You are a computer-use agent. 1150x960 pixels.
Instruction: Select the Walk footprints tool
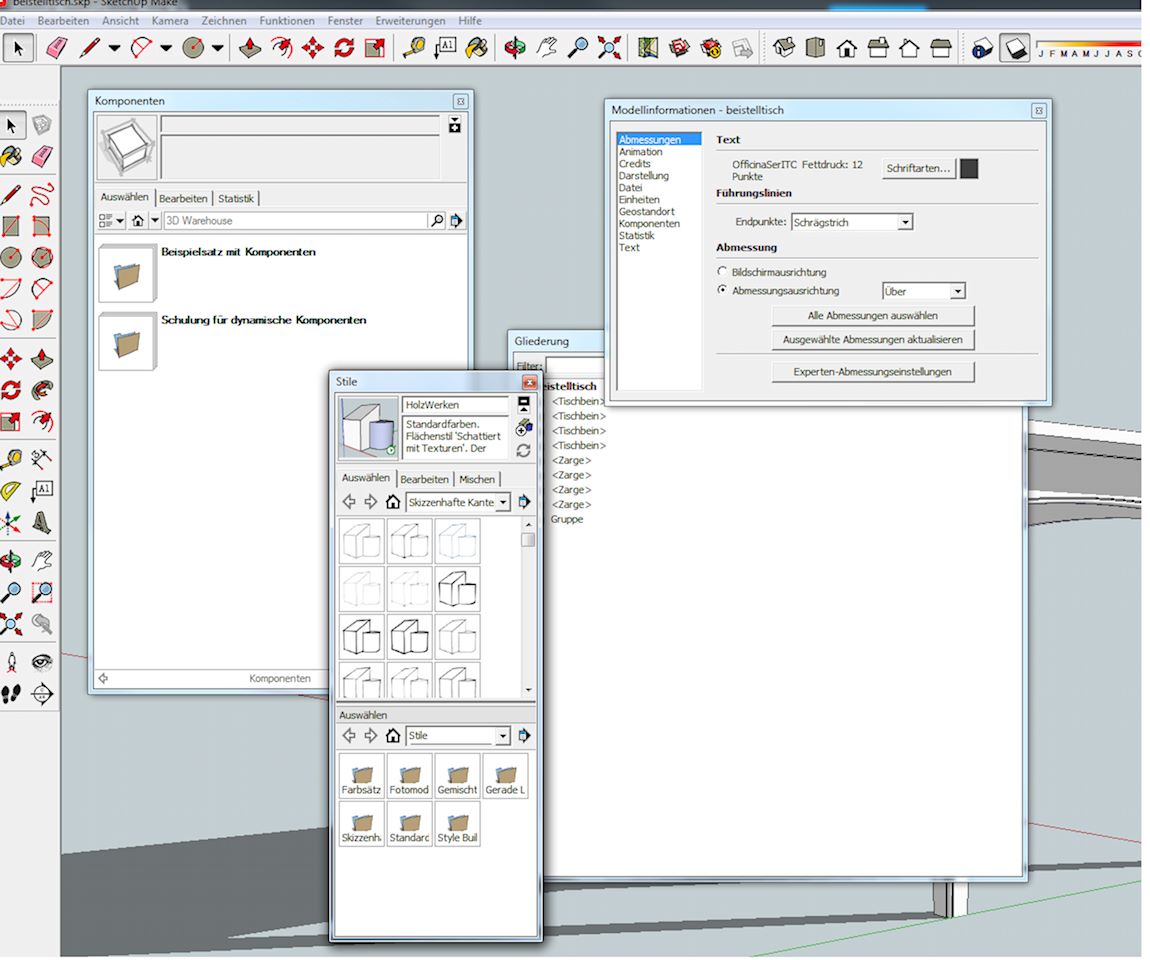[x=11, y=694]
